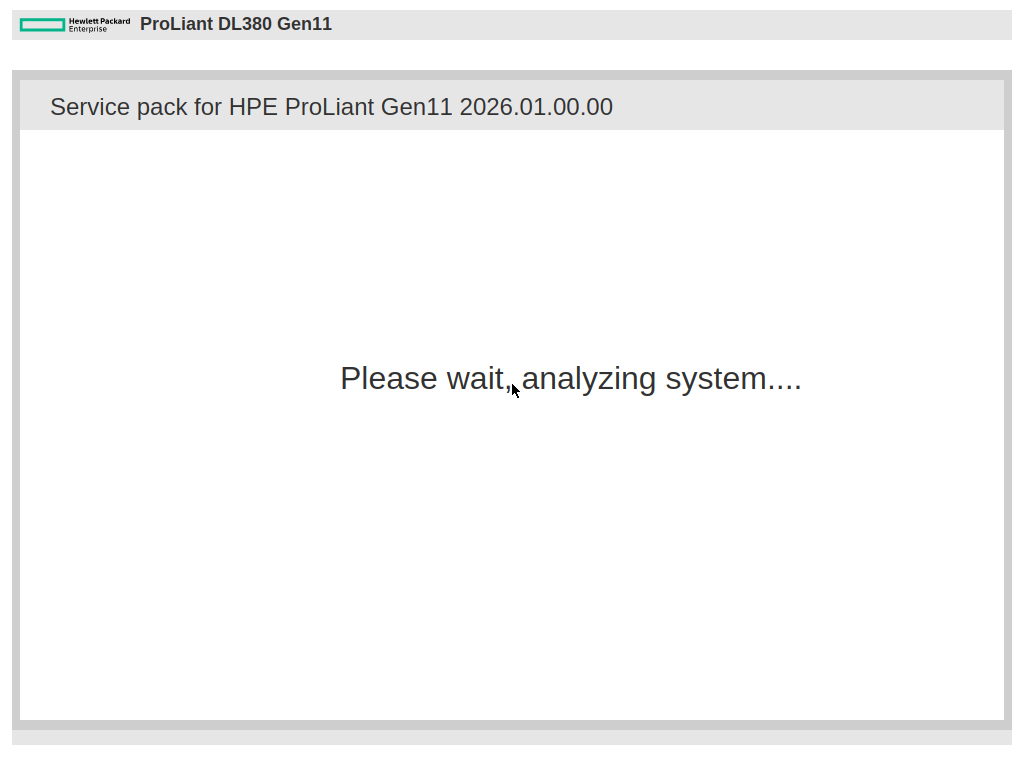This screenshot has height=768, width=1024.
Task: Click the empty white area above the message
Action: [x=512, y=240]
